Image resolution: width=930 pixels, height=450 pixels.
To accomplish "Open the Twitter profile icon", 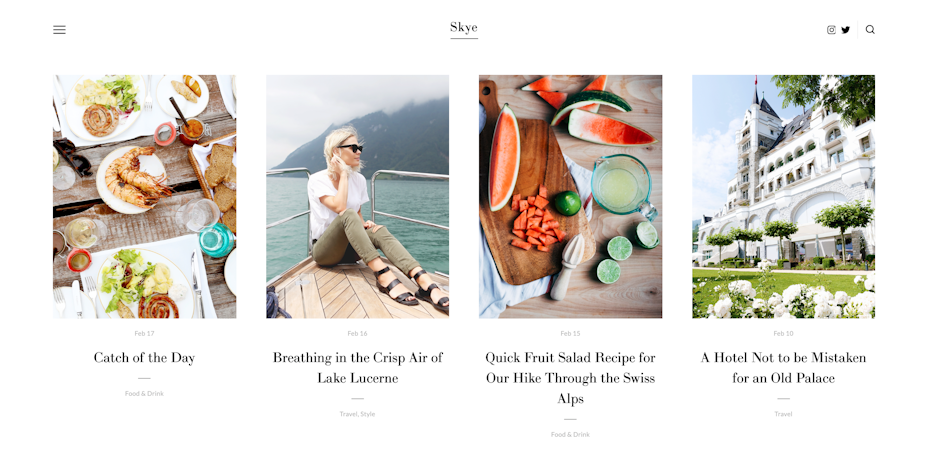I will click(x=846, y=30).
